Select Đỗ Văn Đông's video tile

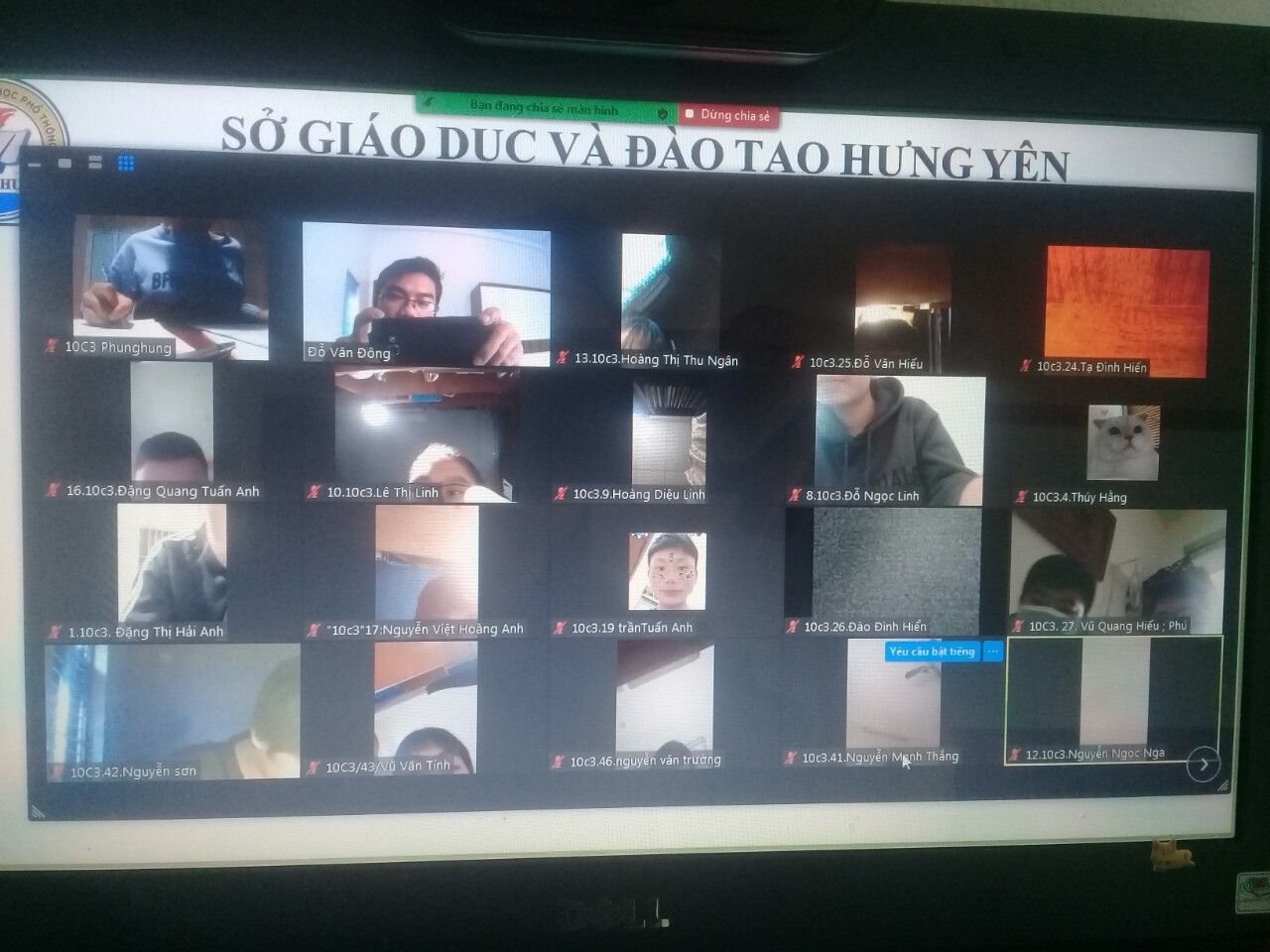(426, 294)
